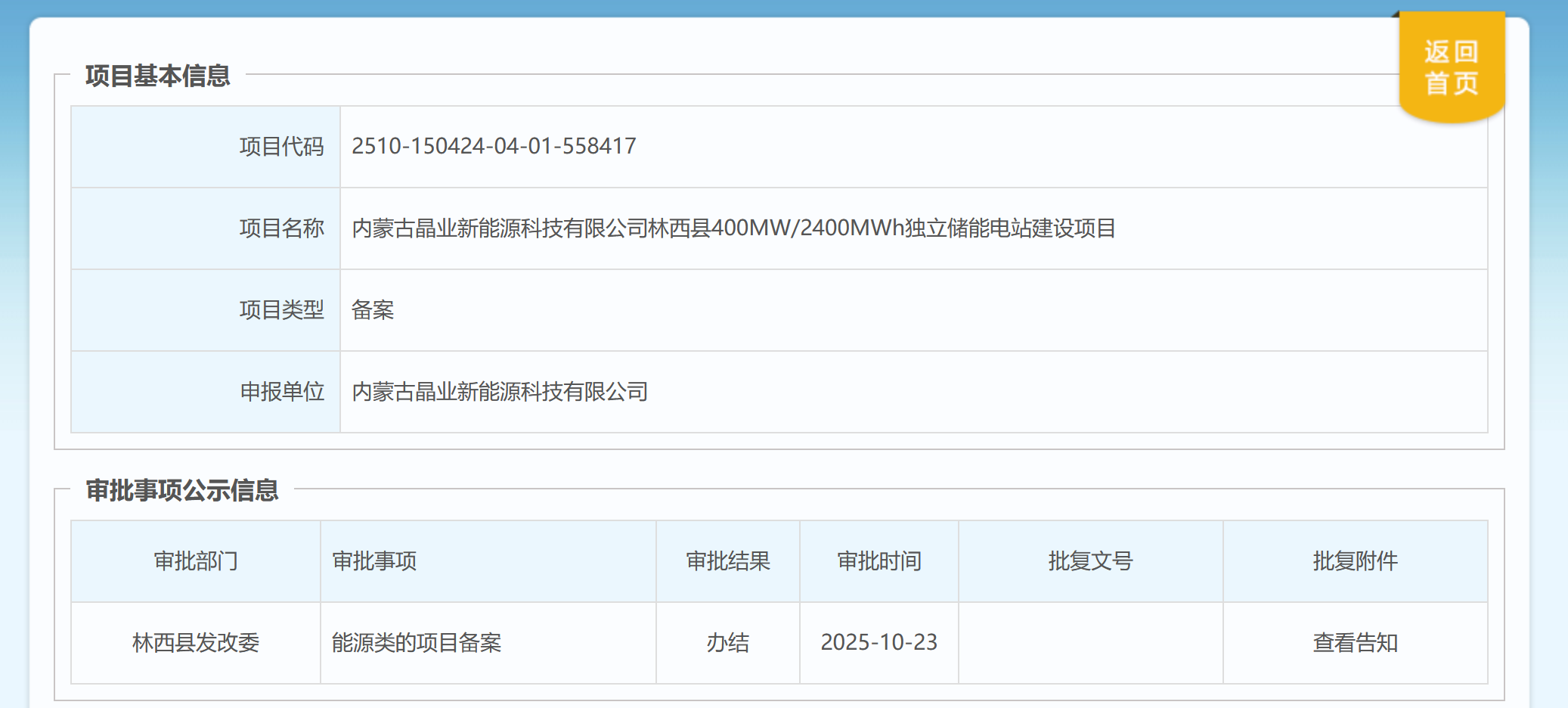Click the 审批时间 column header
The width and height of the screenshot is (1568, 708).
point(879,561)
